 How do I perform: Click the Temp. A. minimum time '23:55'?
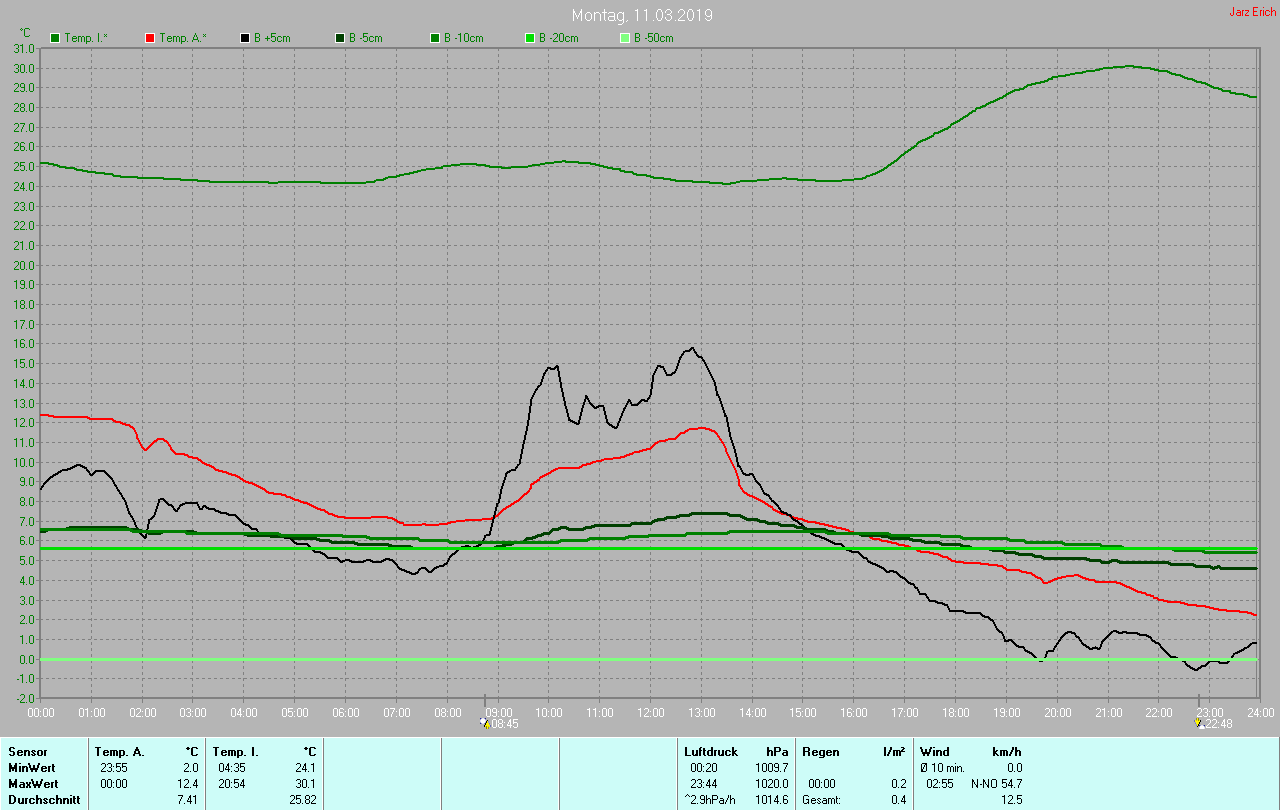click(114, 767)
